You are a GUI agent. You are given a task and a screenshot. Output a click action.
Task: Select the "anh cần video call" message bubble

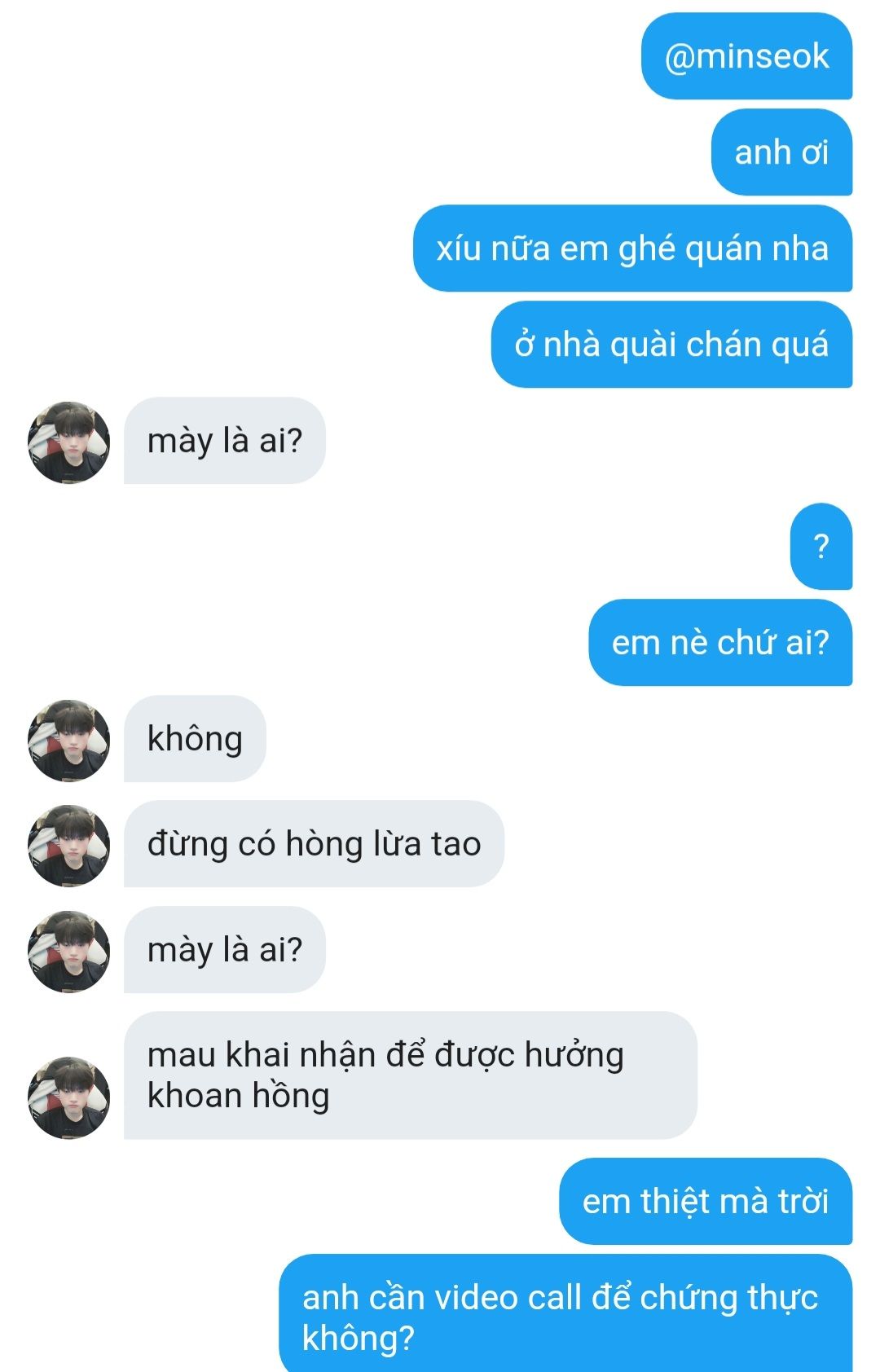[x=565, y=1313]
